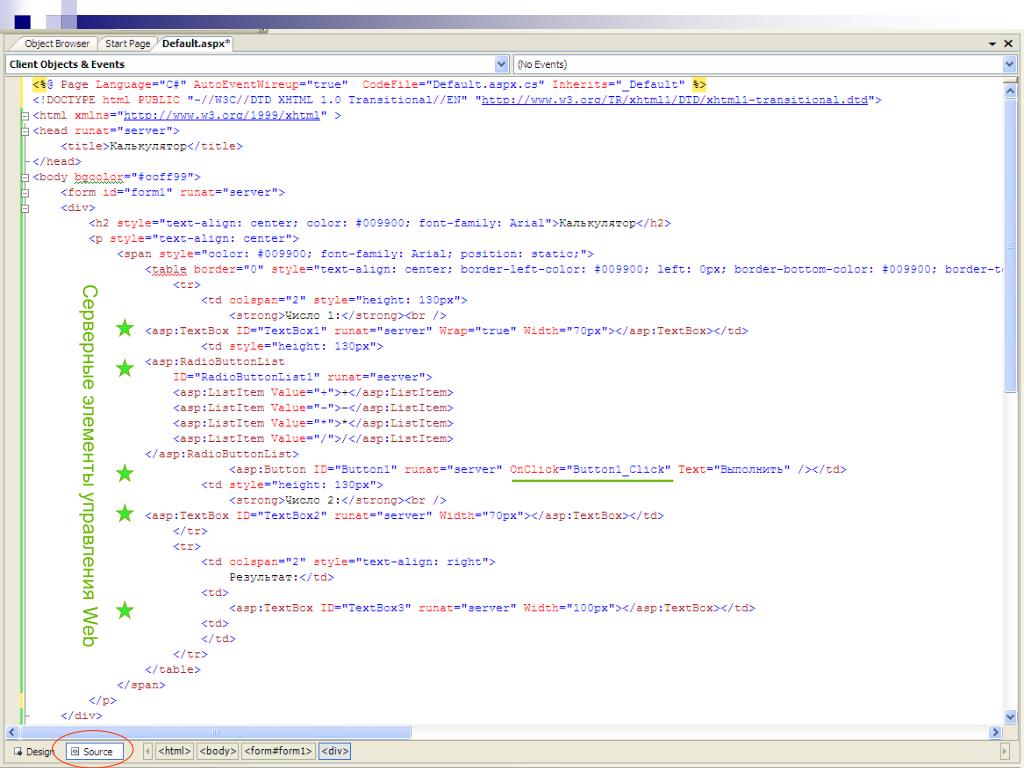Click the Результат:</td> line
This screenshot has height=768, width=1024.
click(x=281, y=577)
